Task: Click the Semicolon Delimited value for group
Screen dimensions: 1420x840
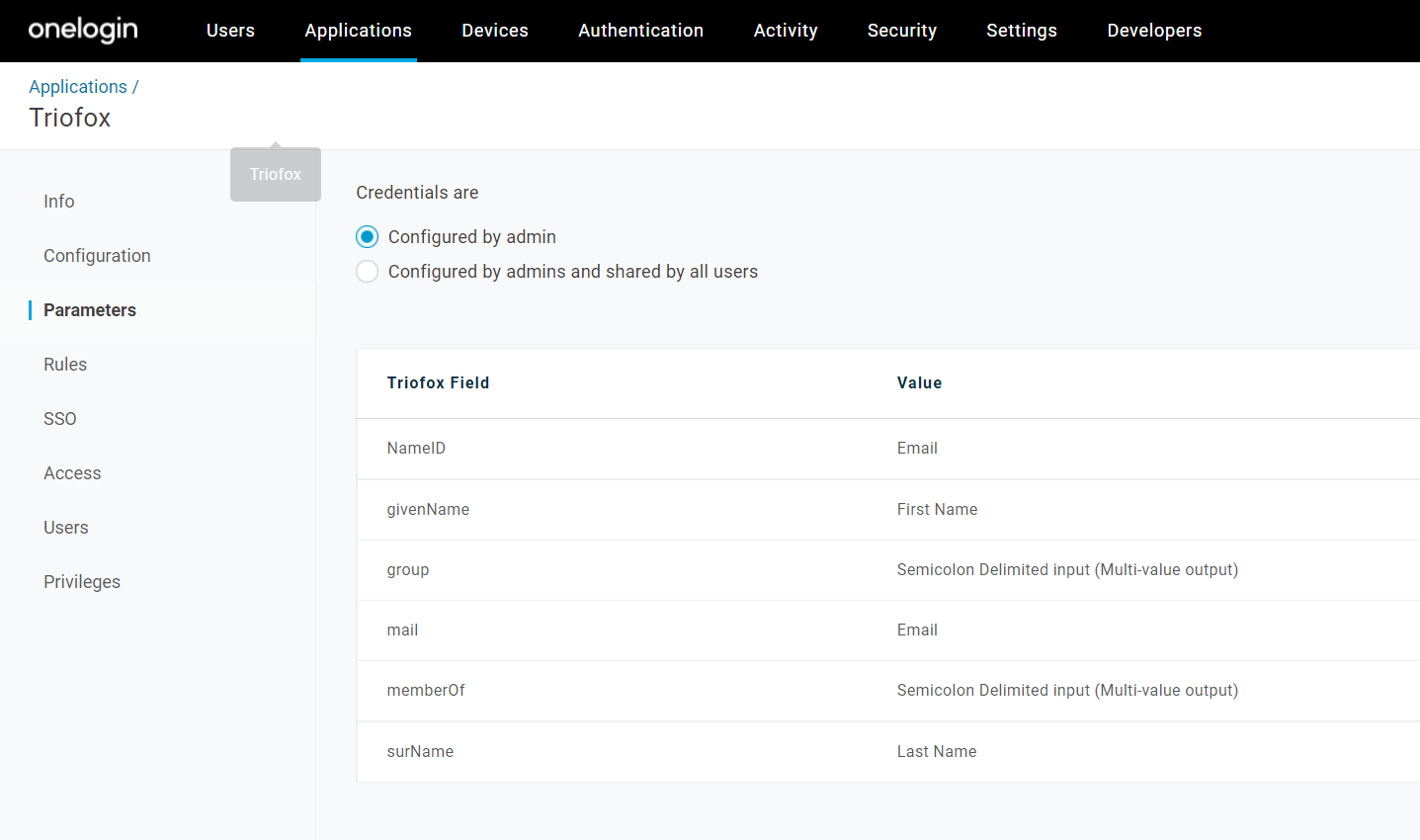Action: click(x=1067, y=570)
